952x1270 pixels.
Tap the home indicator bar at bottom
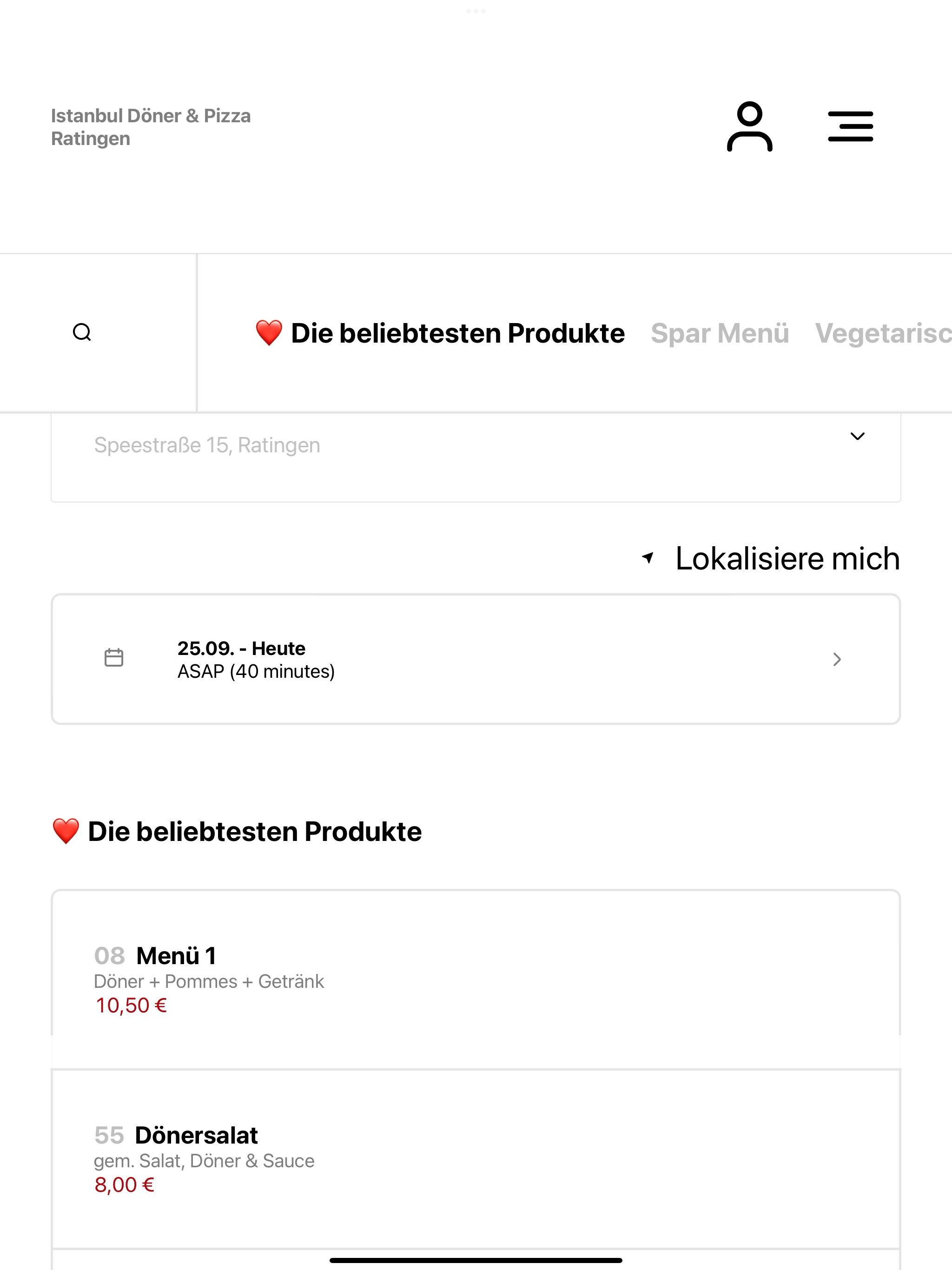476,1260
